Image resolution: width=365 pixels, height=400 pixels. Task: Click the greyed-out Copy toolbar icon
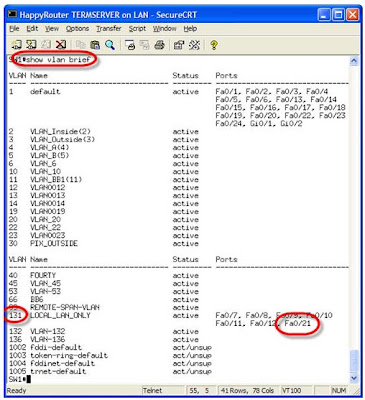pyautogui.click(x=80, y=44)
